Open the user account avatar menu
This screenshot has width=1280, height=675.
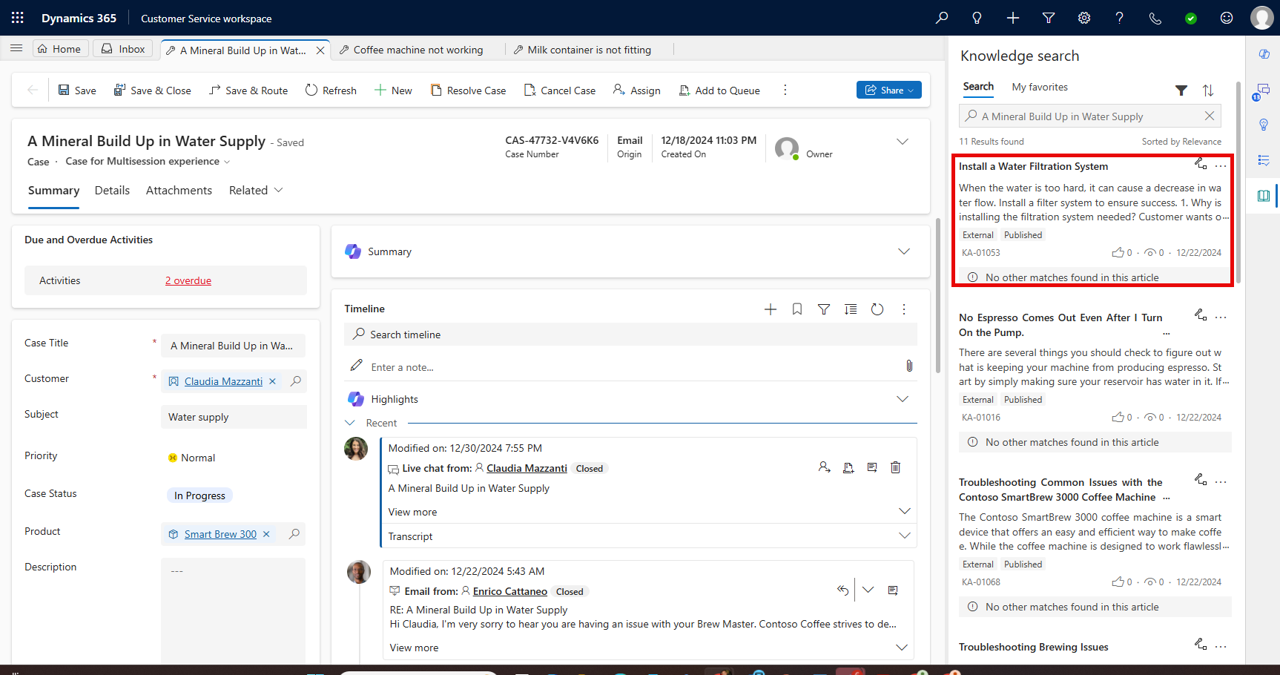tap(1262, 18)
